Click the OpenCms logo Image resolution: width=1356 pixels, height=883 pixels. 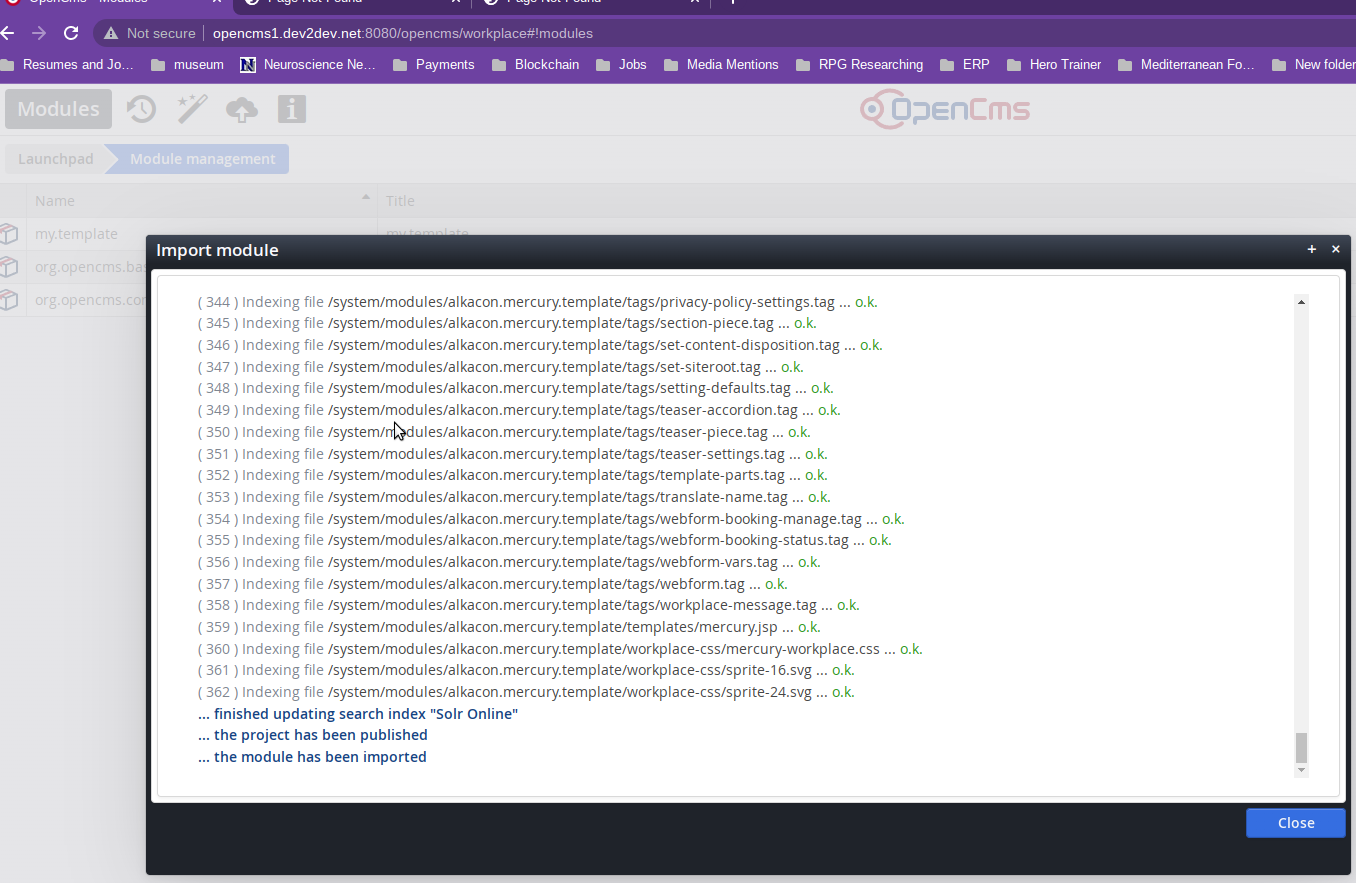tap(945, 109)
